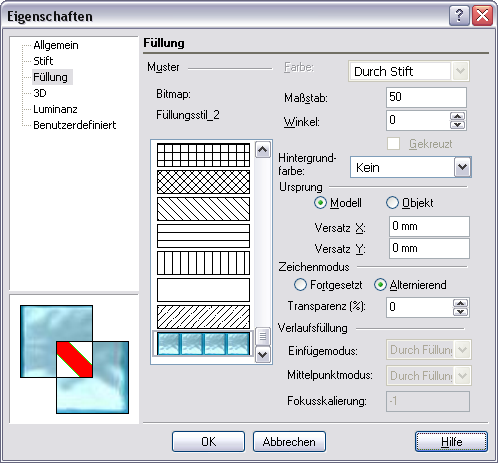Open the Stift properties page
Image resolution: width=498 pixels, height=463 pixels.
click(x=43, y=61)
